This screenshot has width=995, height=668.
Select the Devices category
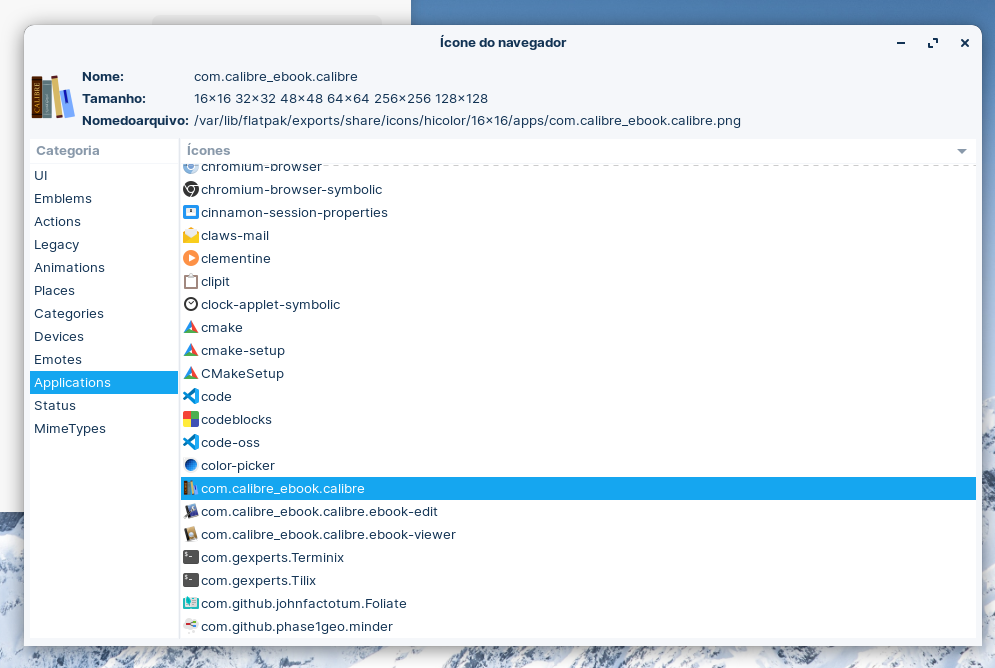point(58,336)
